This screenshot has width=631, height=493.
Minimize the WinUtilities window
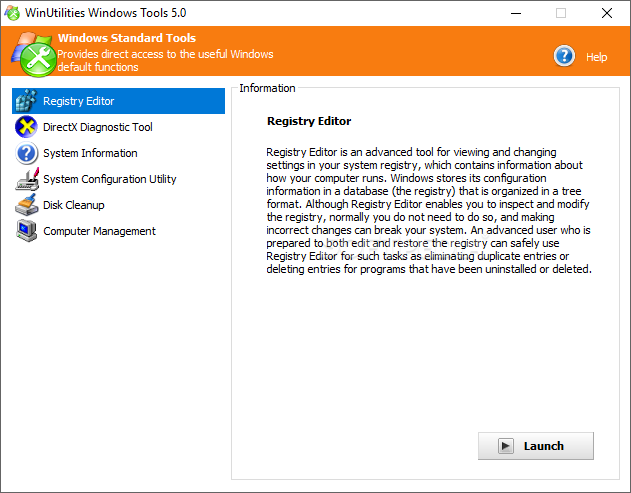pyautogui.click(x=516, y=13)
